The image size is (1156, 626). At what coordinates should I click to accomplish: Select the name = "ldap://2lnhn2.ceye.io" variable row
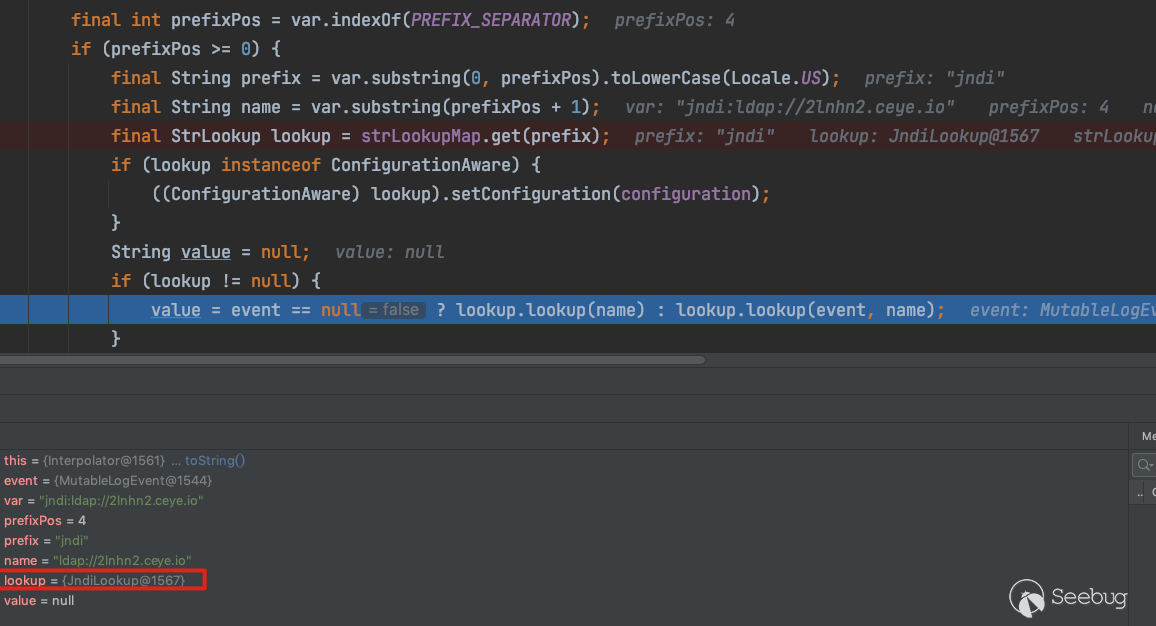pyautogui.click(x=97, y=560)
